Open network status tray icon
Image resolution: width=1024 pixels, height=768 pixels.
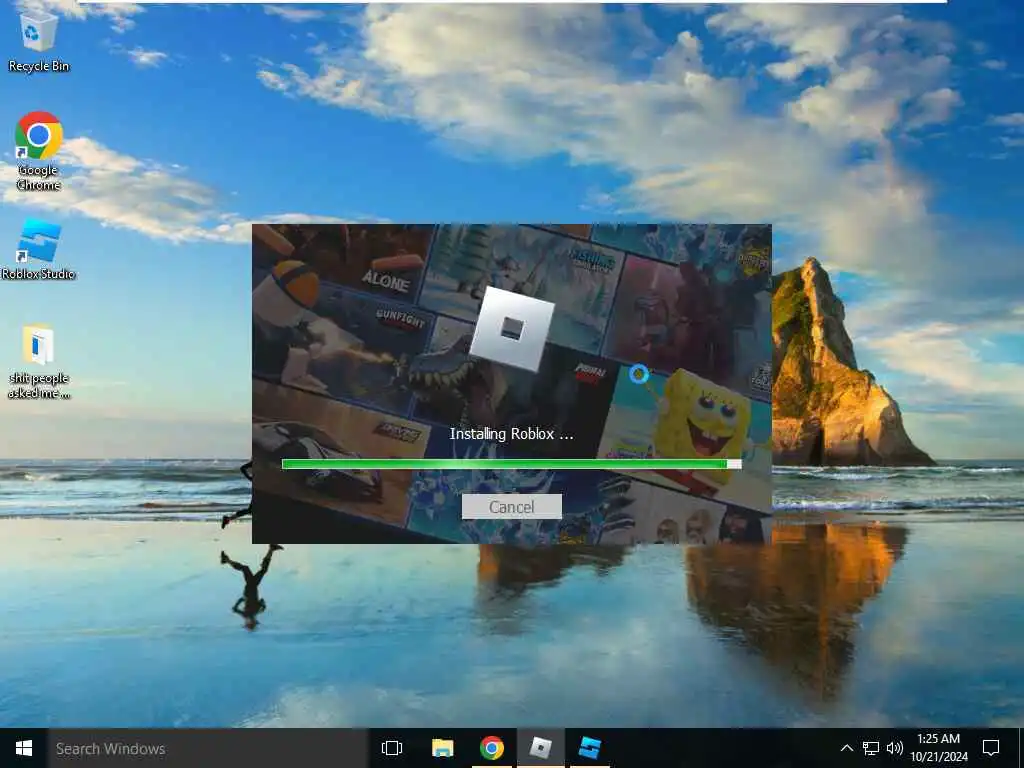871,748
